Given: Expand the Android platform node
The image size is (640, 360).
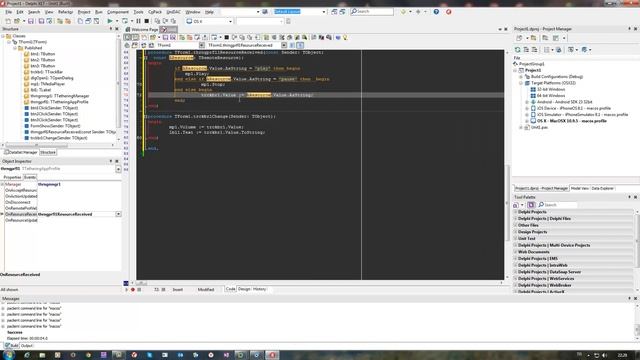Looking at the screenshot, I should pyautogui.click(x=527, y=102).
